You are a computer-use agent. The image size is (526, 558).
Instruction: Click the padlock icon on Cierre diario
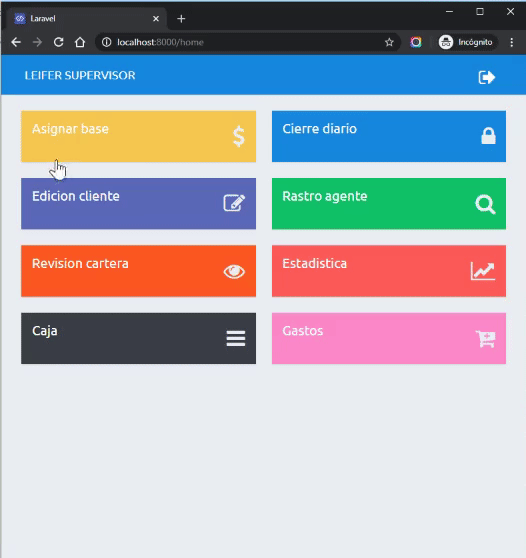click(488, 136)
